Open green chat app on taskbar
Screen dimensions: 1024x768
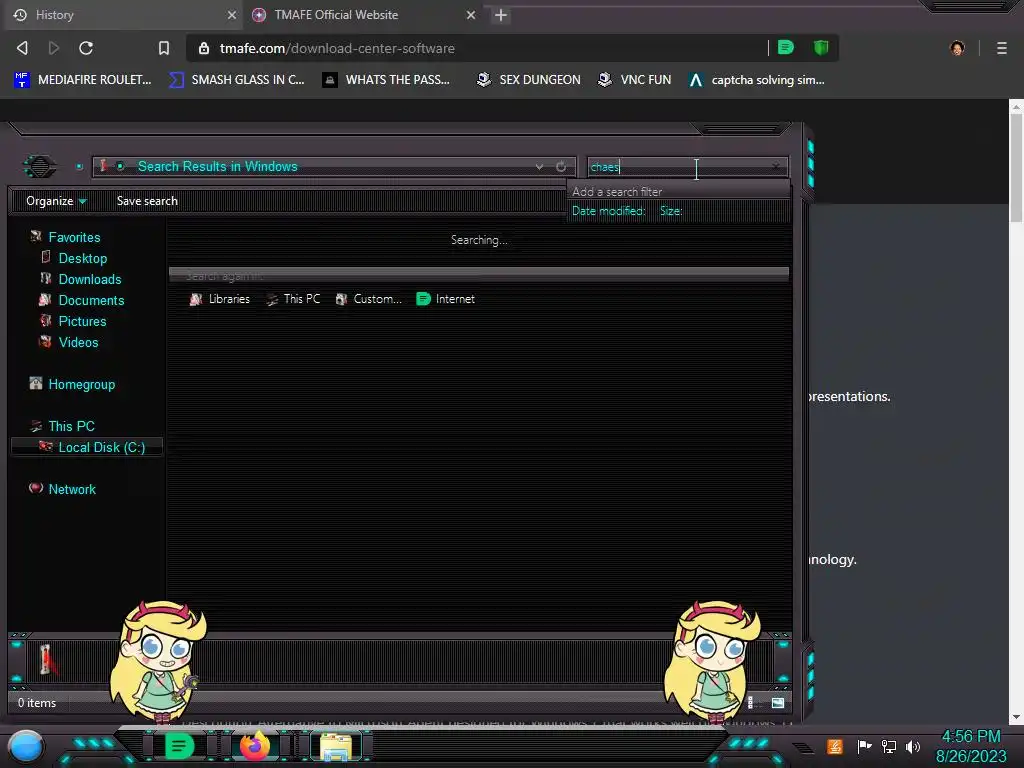[178, 745]
